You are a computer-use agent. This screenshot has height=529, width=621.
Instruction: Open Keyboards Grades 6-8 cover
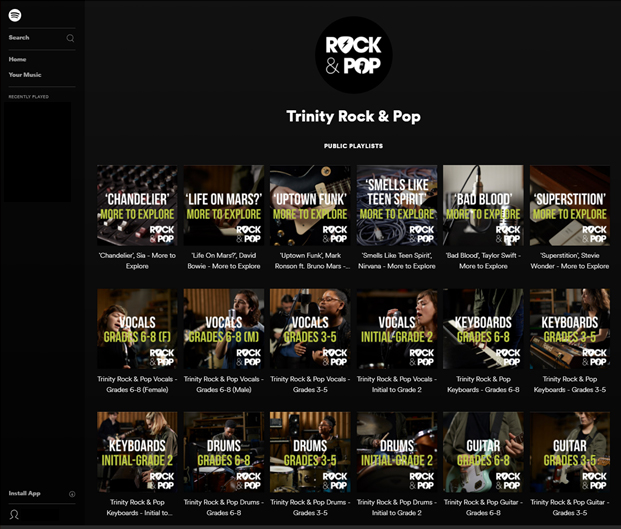(483, 329)
